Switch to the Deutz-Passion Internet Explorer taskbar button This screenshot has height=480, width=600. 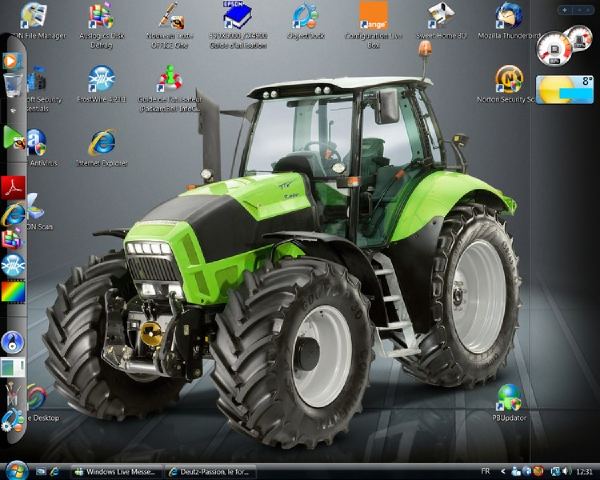pyautogui.click(x=212, y=472)
